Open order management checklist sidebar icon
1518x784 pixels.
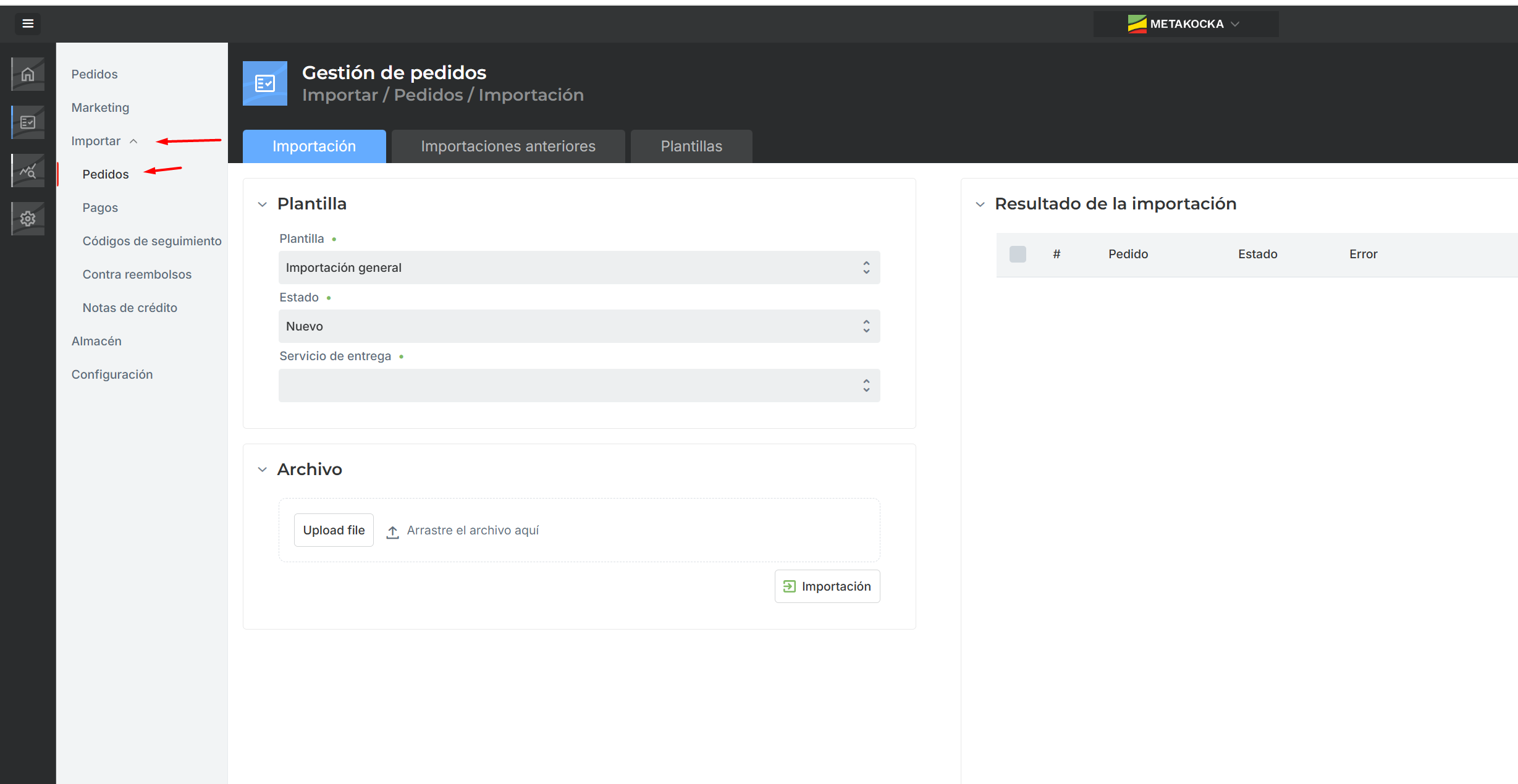point(28,122)
